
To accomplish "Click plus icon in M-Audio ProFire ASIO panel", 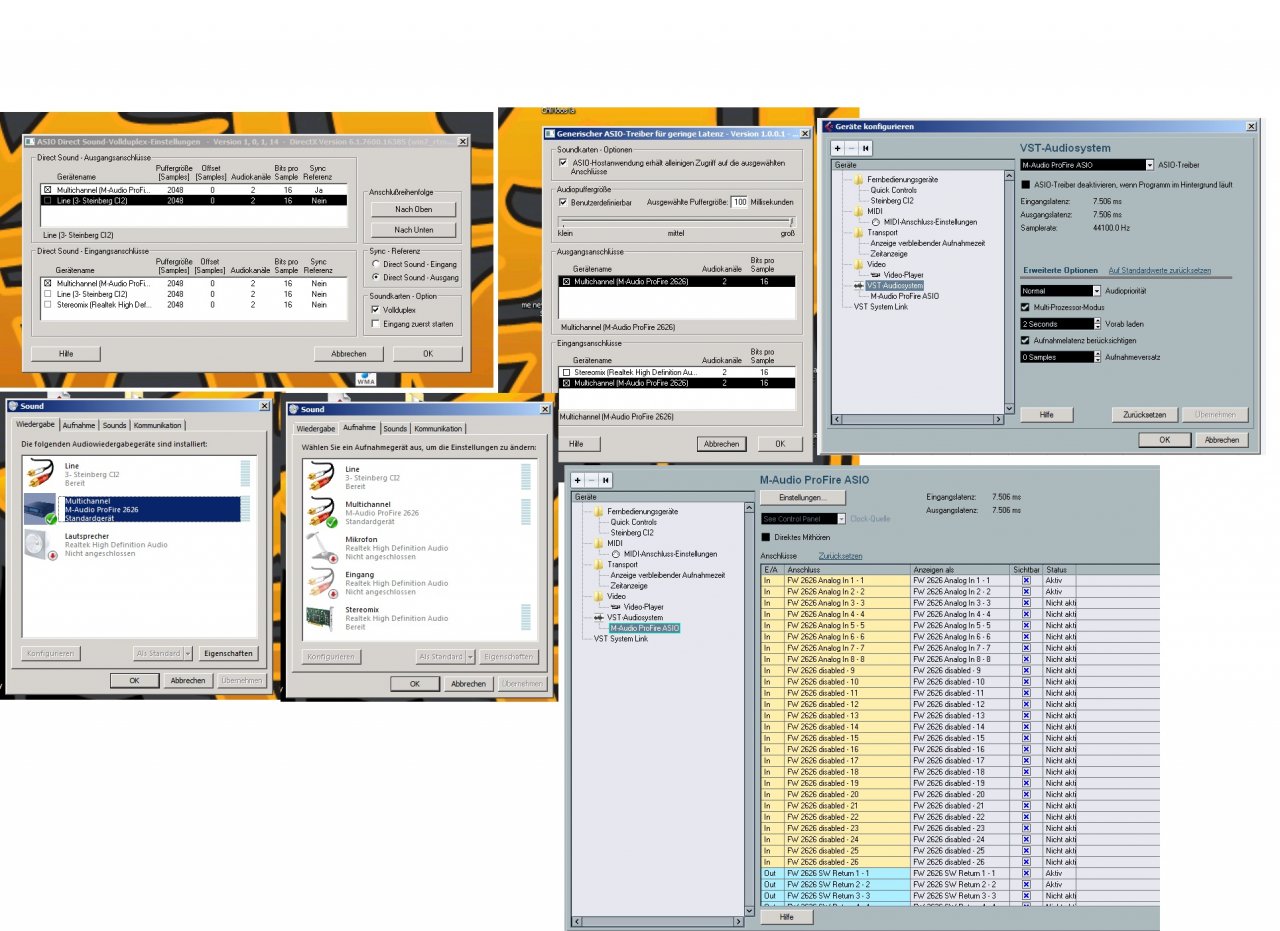I will point(578,480).
